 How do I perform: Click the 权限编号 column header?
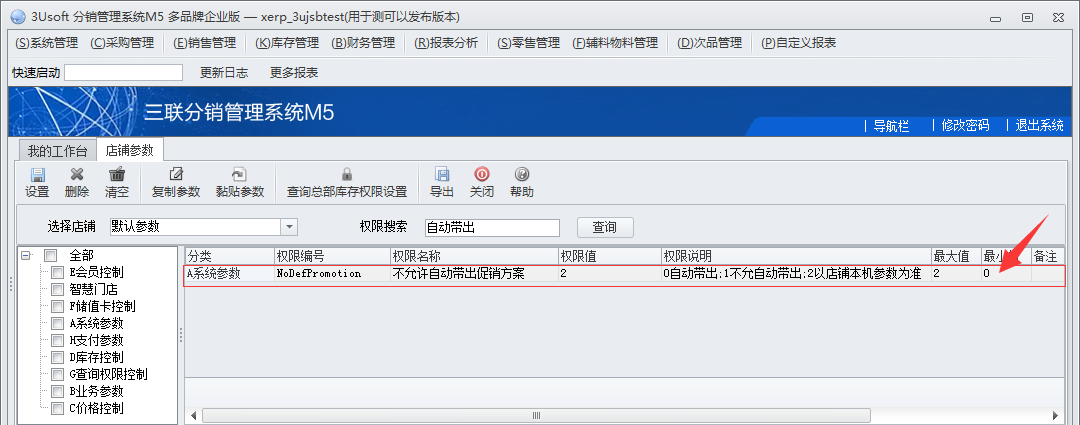point(332,256)
